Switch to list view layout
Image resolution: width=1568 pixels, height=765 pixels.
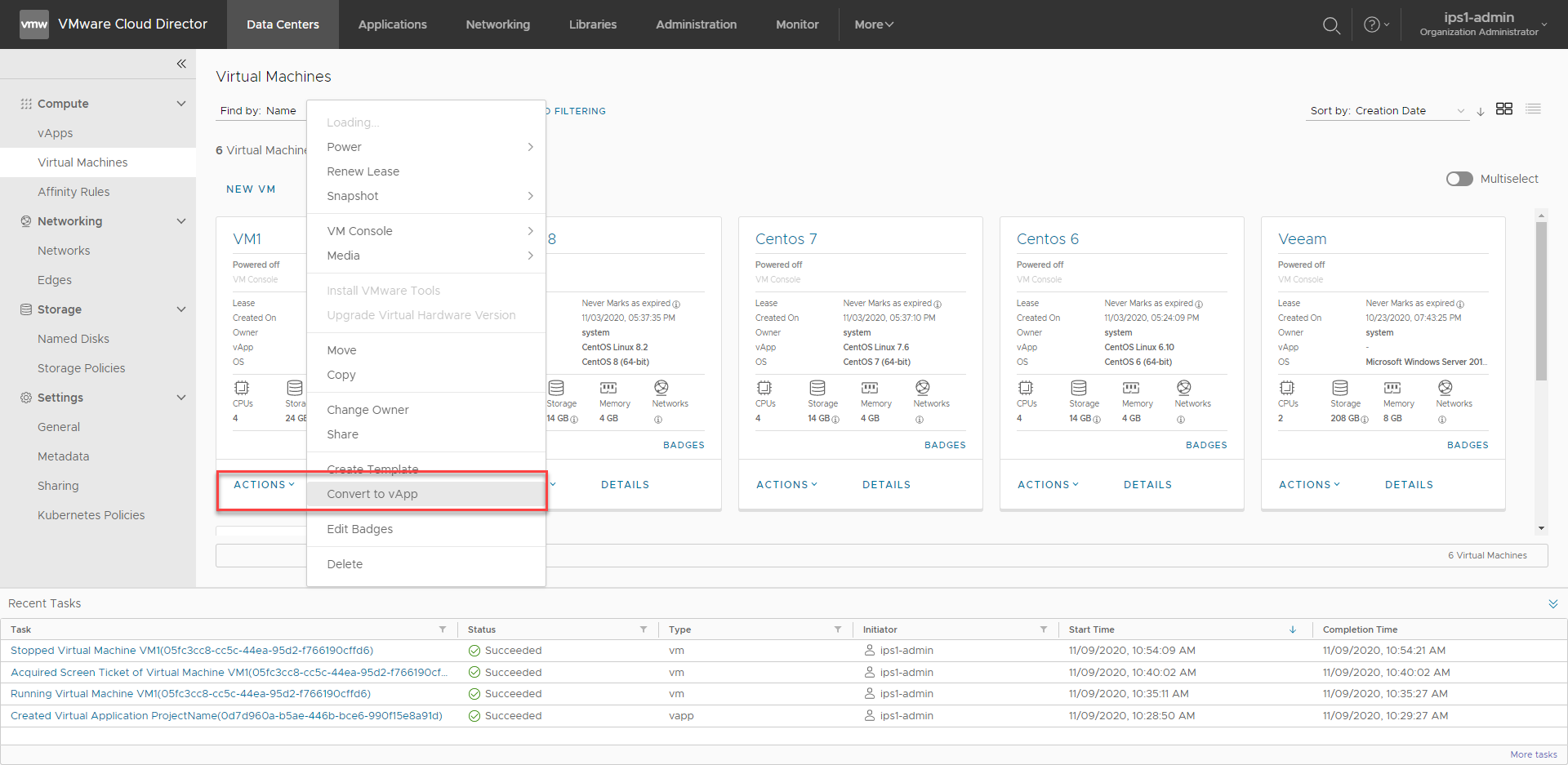pyautogui.click(x=1533, y=109)
